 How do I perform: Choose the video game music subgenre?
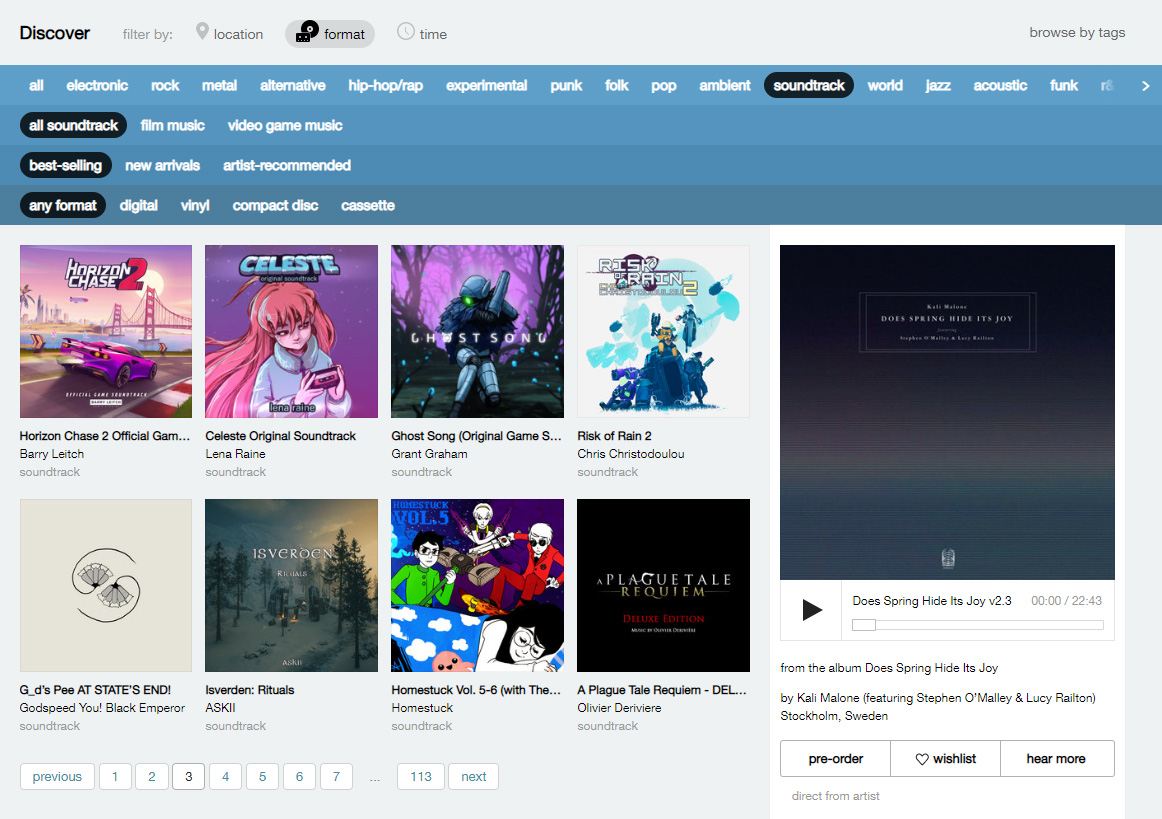click(285, 126)
